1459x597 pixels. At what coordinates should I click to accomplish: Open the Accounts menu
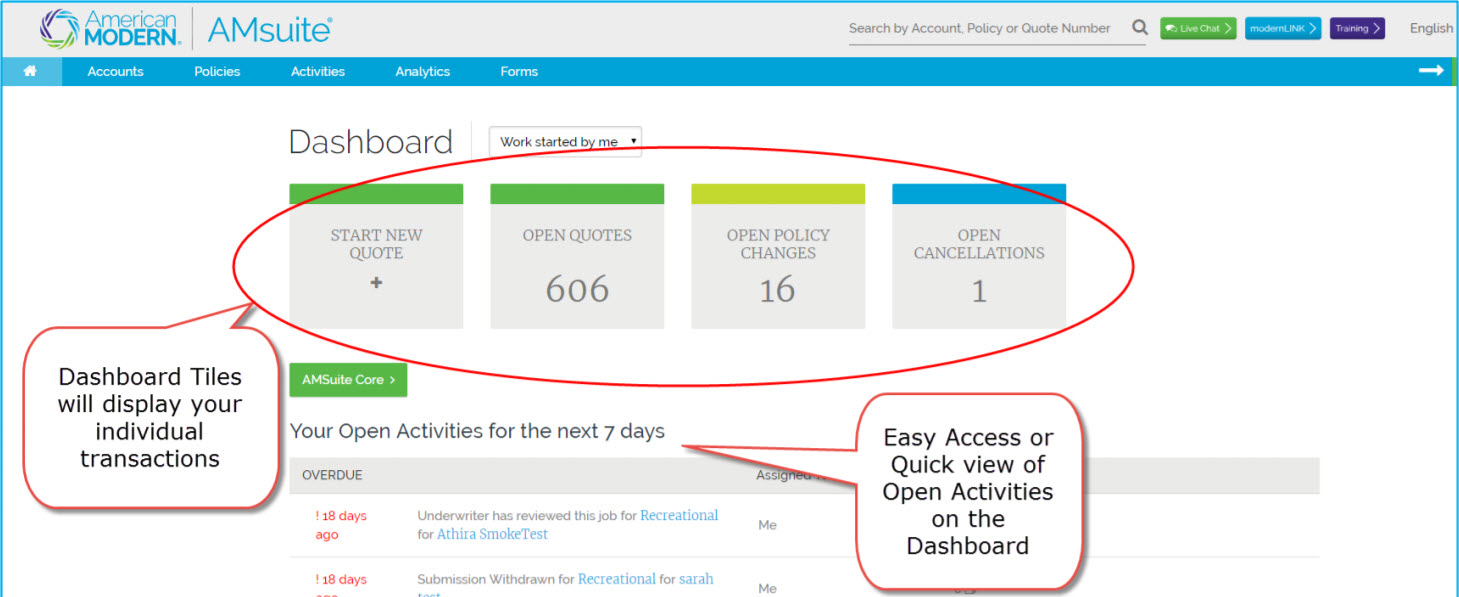pos(115,71)
